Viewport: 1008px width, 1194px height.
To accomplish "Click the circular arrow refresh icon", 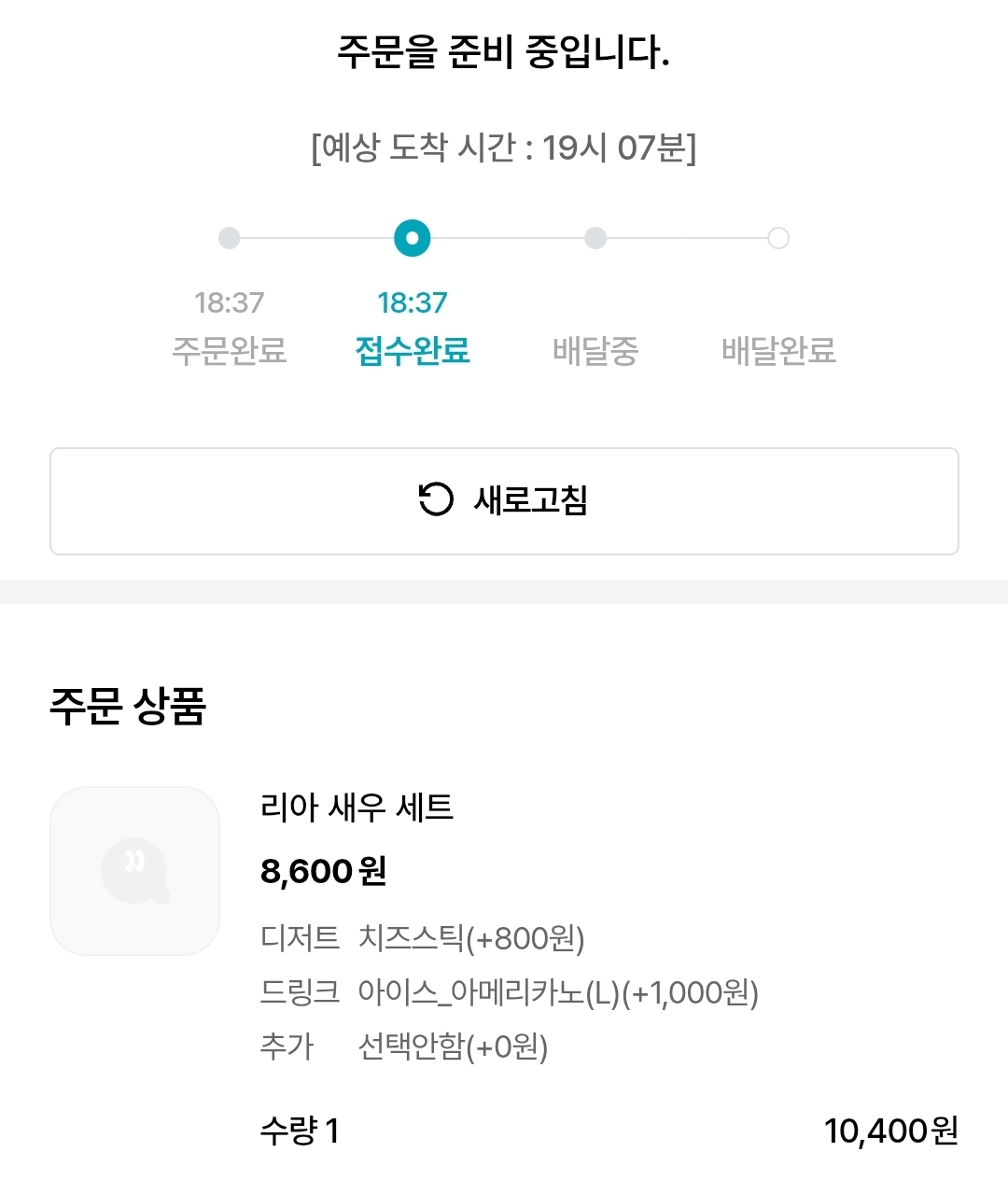I will (435, 499).
